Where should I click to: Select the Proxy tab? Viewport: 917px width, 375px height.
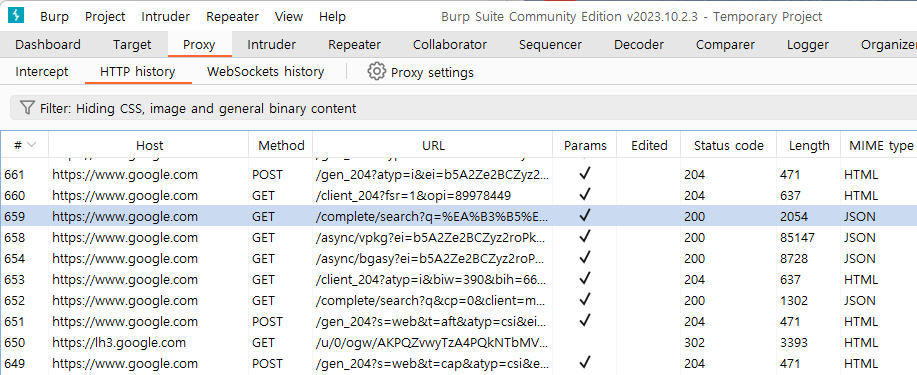[x=199, y=44]
